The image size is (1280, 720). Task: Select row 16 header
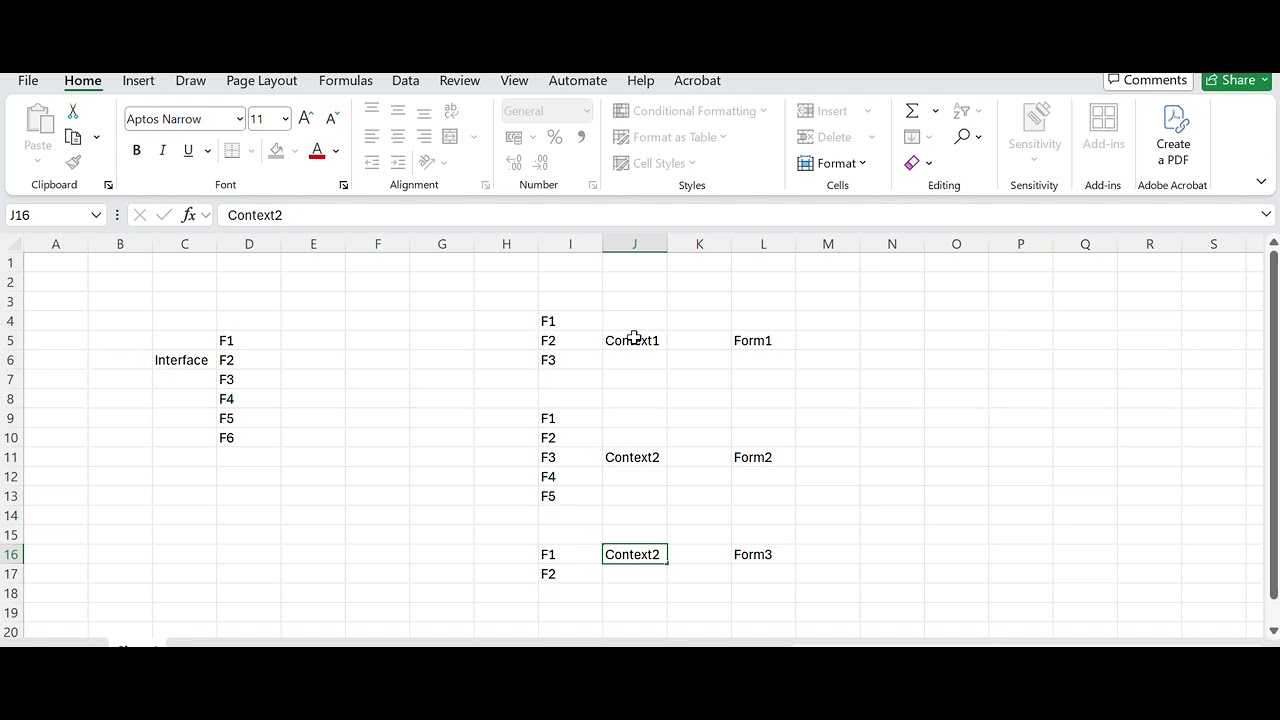point(12,555)
